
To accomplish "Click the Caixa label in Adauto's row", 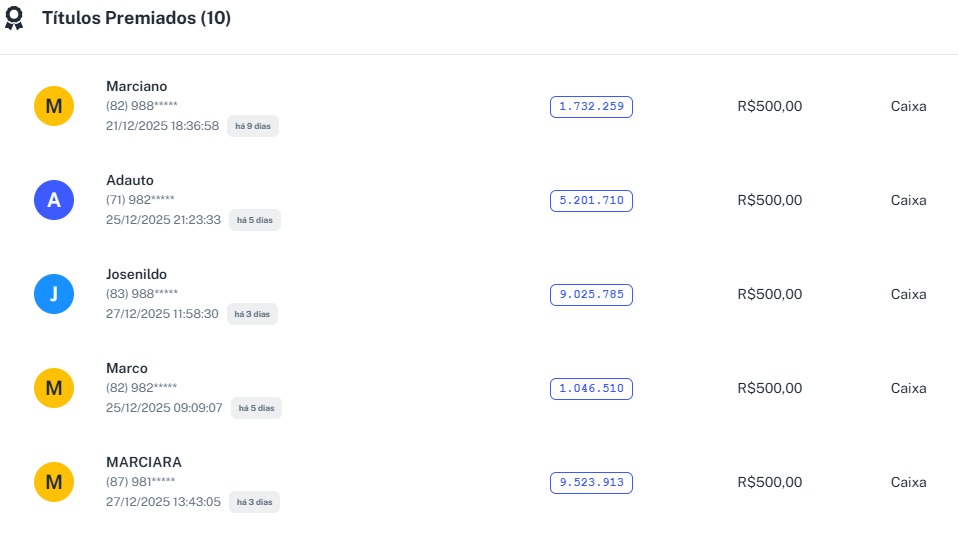I will pyautogui.click(x=908, y=200).
